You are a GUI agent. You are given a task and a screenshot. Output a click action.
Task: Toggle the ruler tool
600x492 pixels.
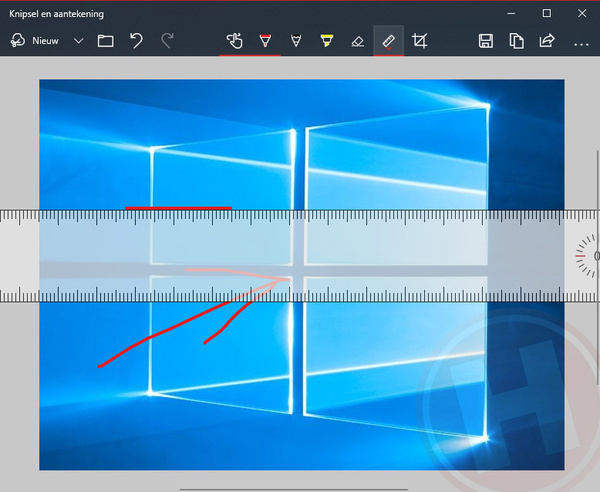click(x=388, y=41)
